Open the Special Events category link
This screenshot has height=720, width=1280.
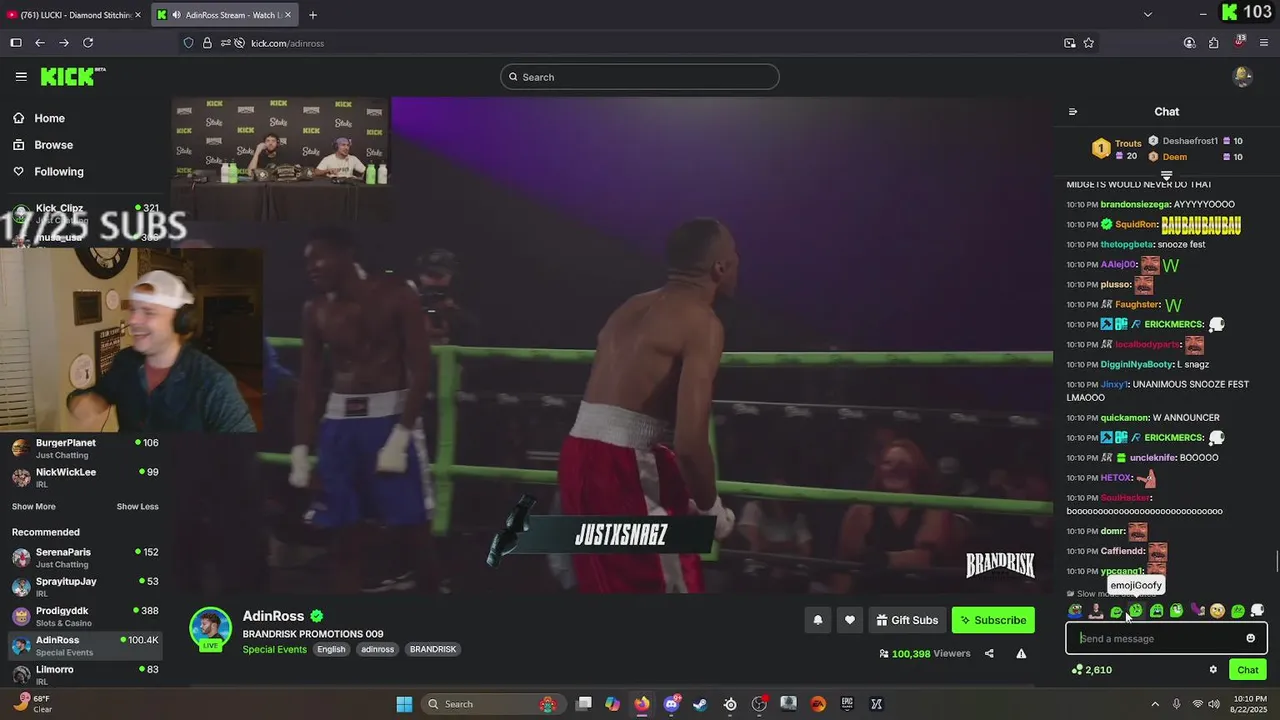pyautogui.click(x=275, y=649)
